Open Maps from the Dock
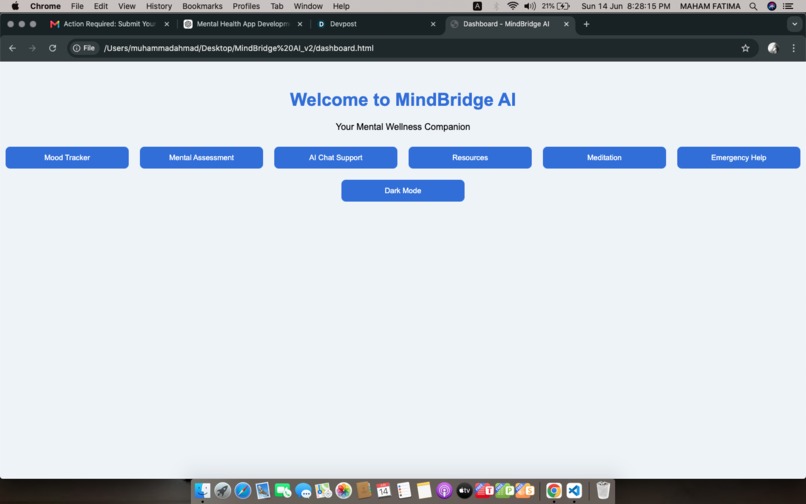The image size is (806, 504). (323, 490)
